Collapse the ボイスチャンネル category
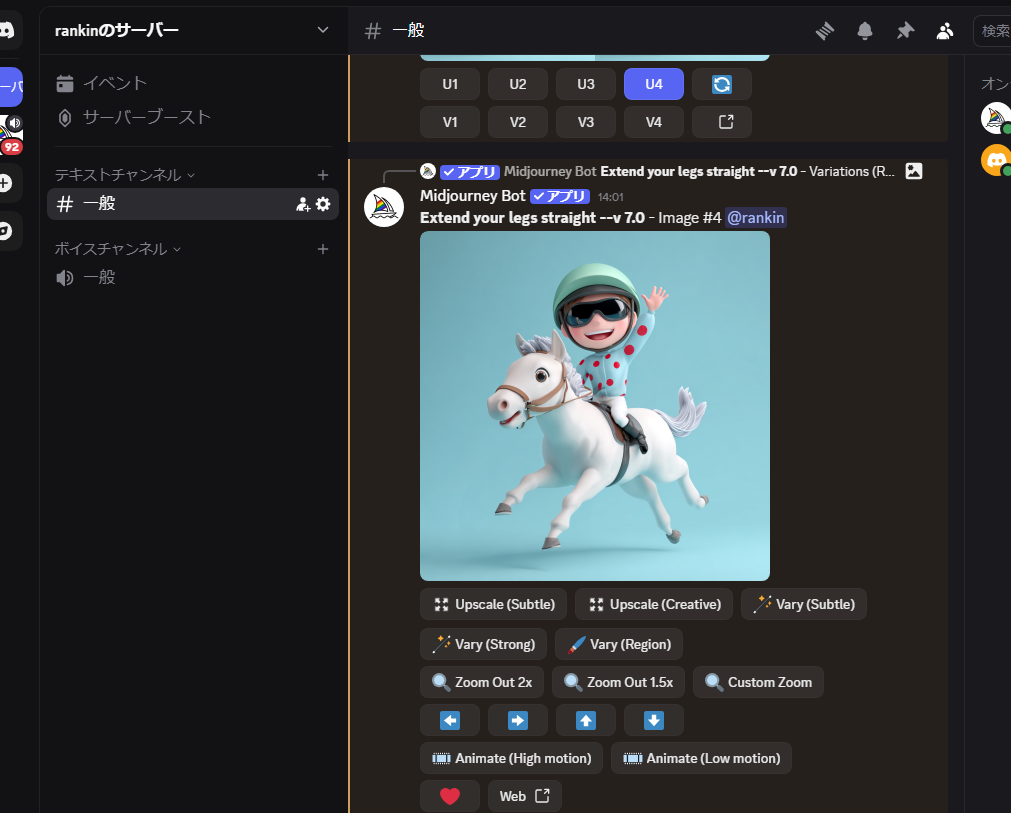This screenshot has height=813, width=1011. pyautogui.click(x=117, y=249)
